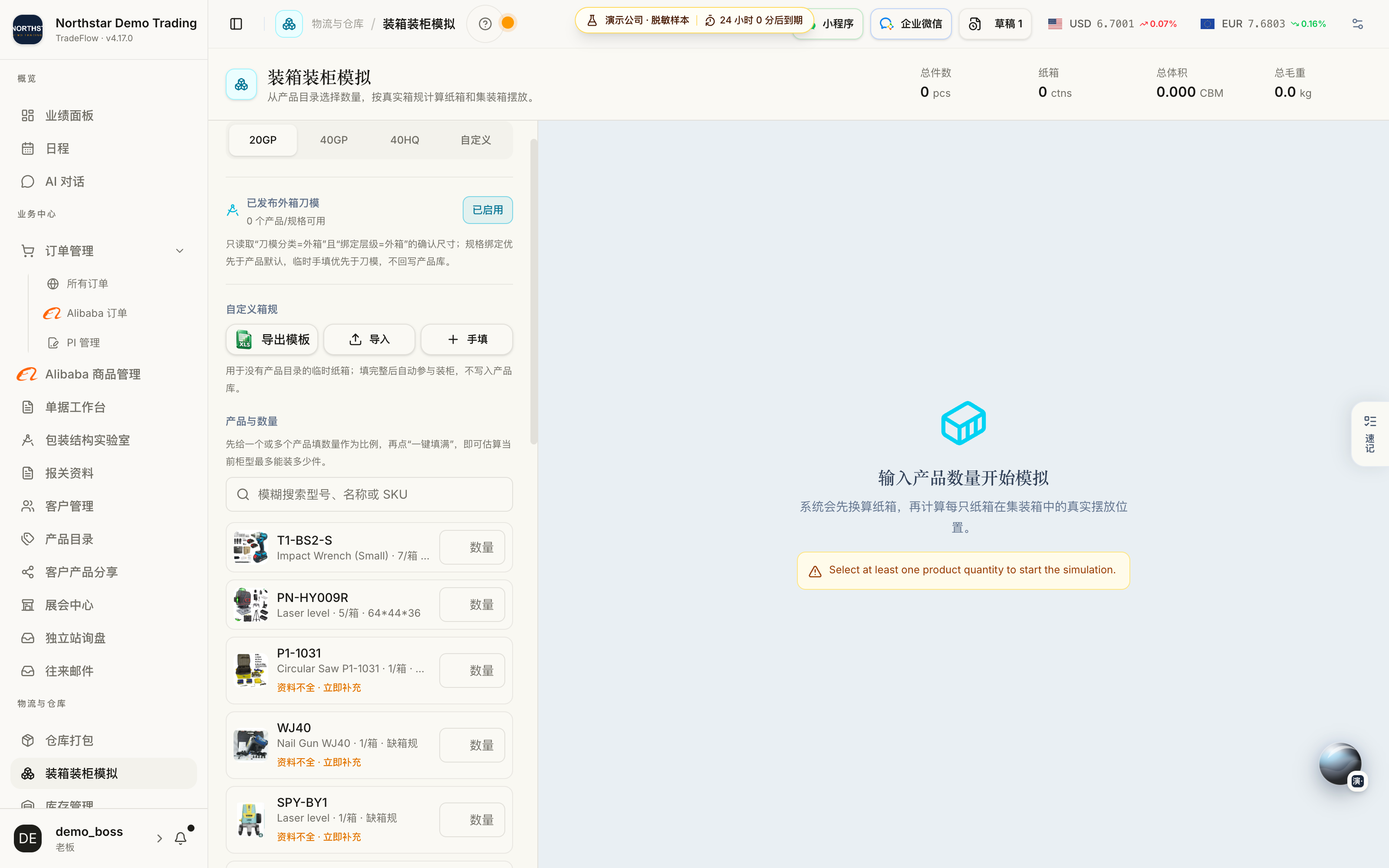Click the 数量 field for T1-BS2-S
Screen dimensions: 1389x868
472,547
